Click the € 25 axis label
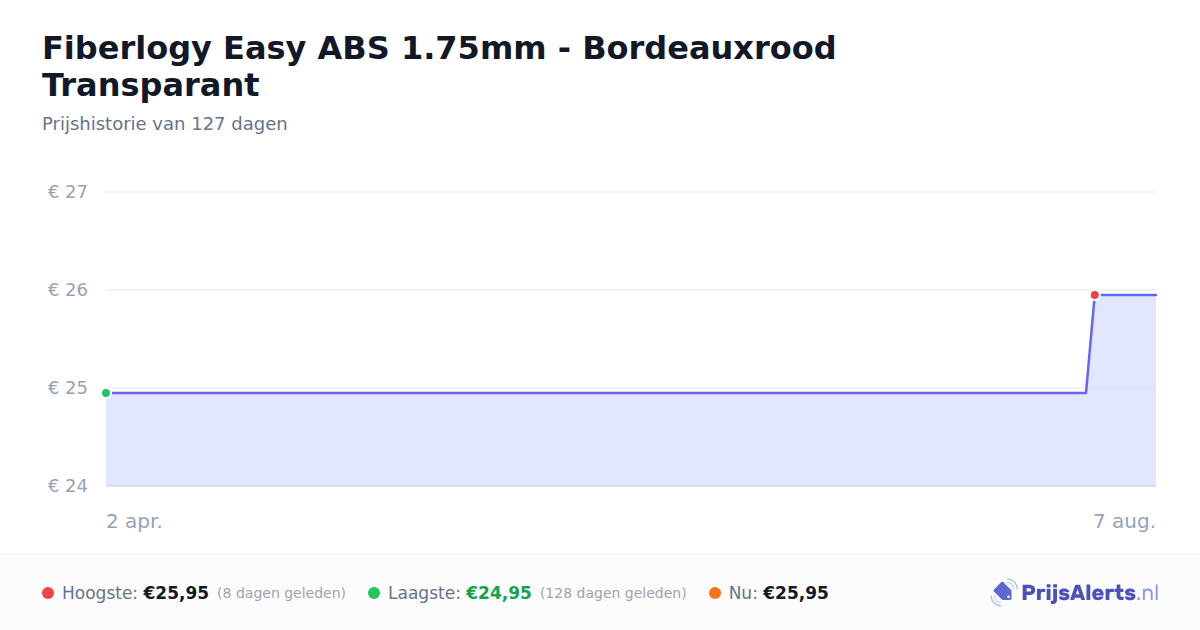The height and width of the screenshot is (630, 1200). (x=68, y=388)
